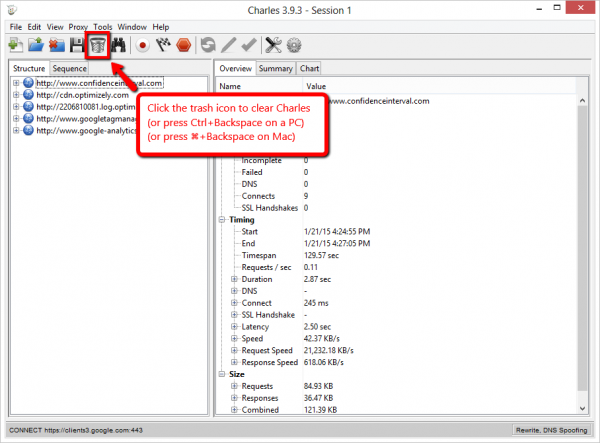600x443 pixels.
Task: Open the Proxy menu
Action: 78,27
